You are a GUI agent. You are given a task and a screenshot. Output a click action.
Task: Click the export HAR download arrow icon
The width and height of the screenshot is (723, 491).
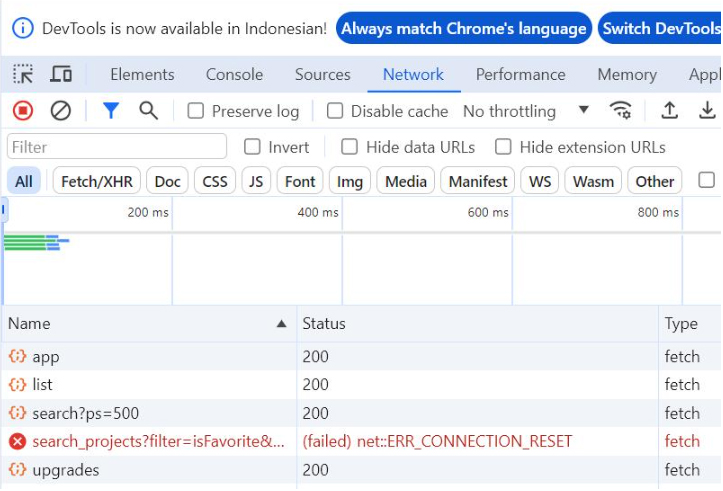coord(707,111)
